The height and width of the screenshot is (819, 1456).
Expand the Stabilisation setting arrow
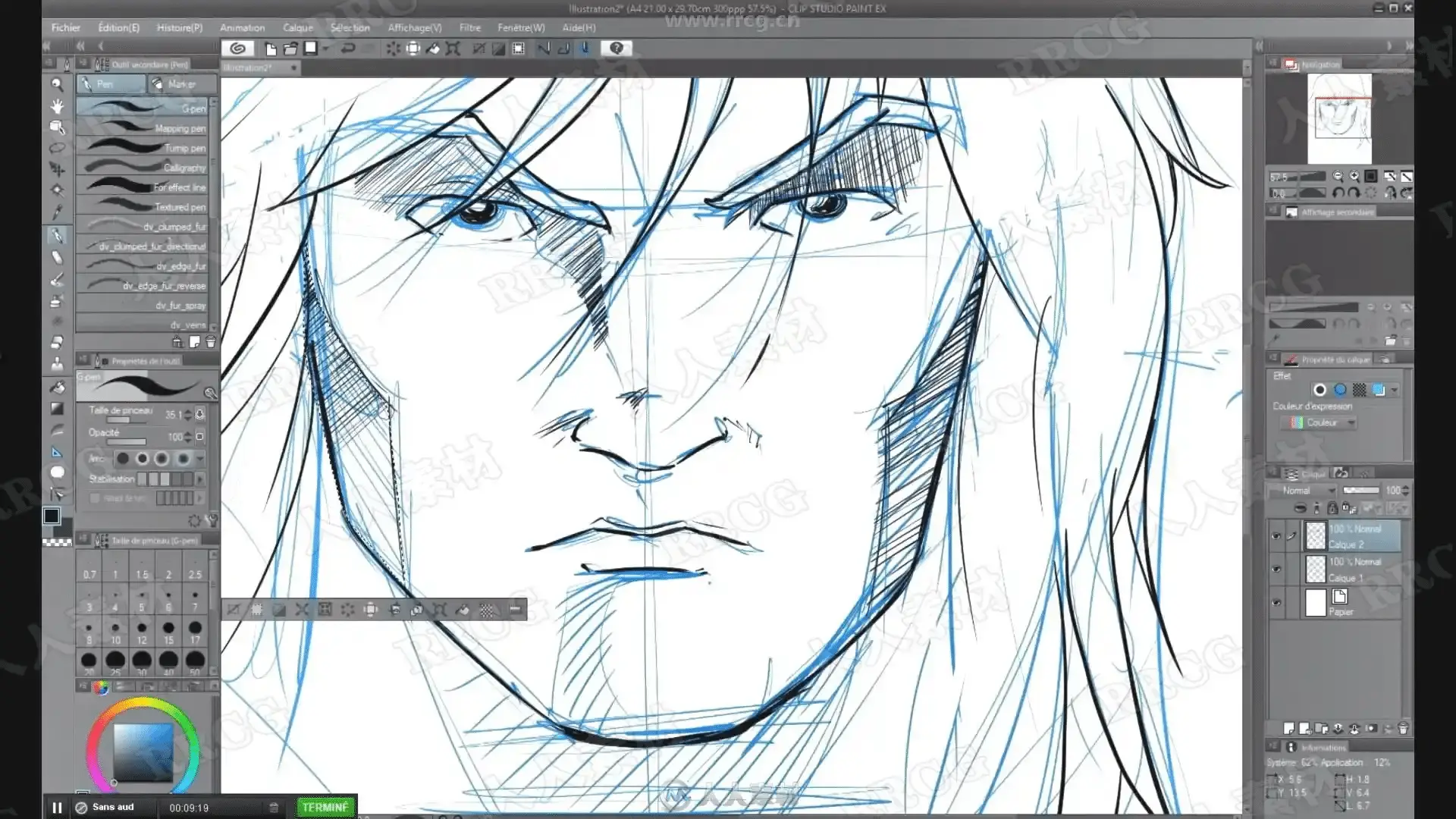click(200, 479)
